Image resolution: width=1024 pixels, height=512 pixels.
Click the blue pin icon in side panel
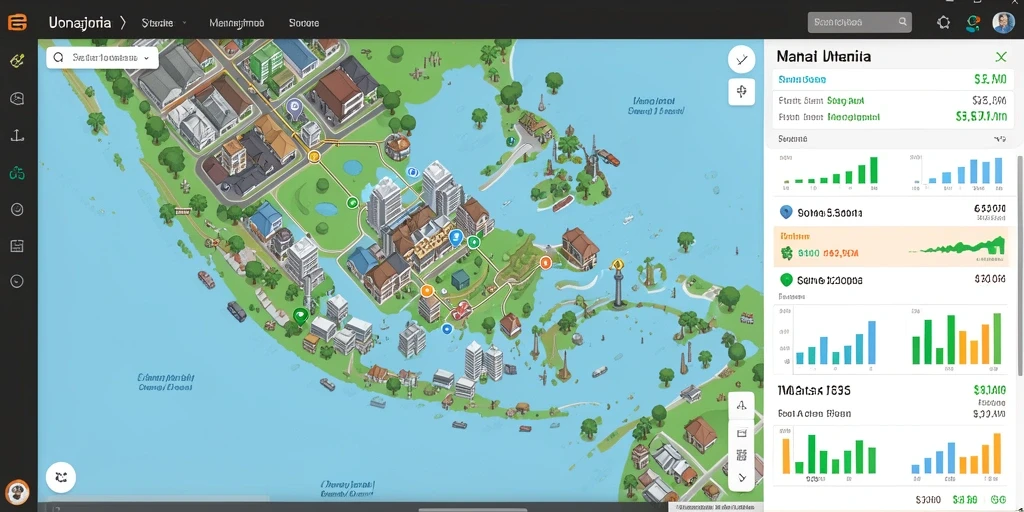[786, 212]
